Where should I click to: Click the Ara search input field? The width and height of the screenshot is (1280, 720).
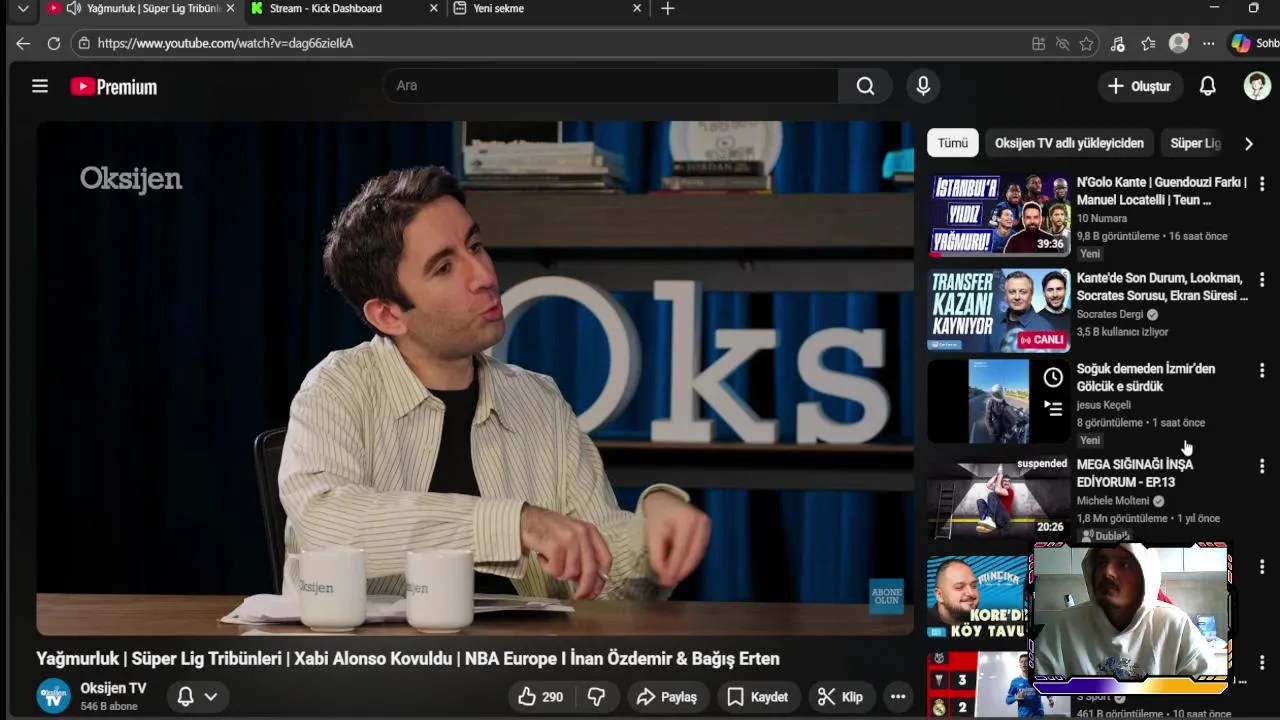click(610, 86)
